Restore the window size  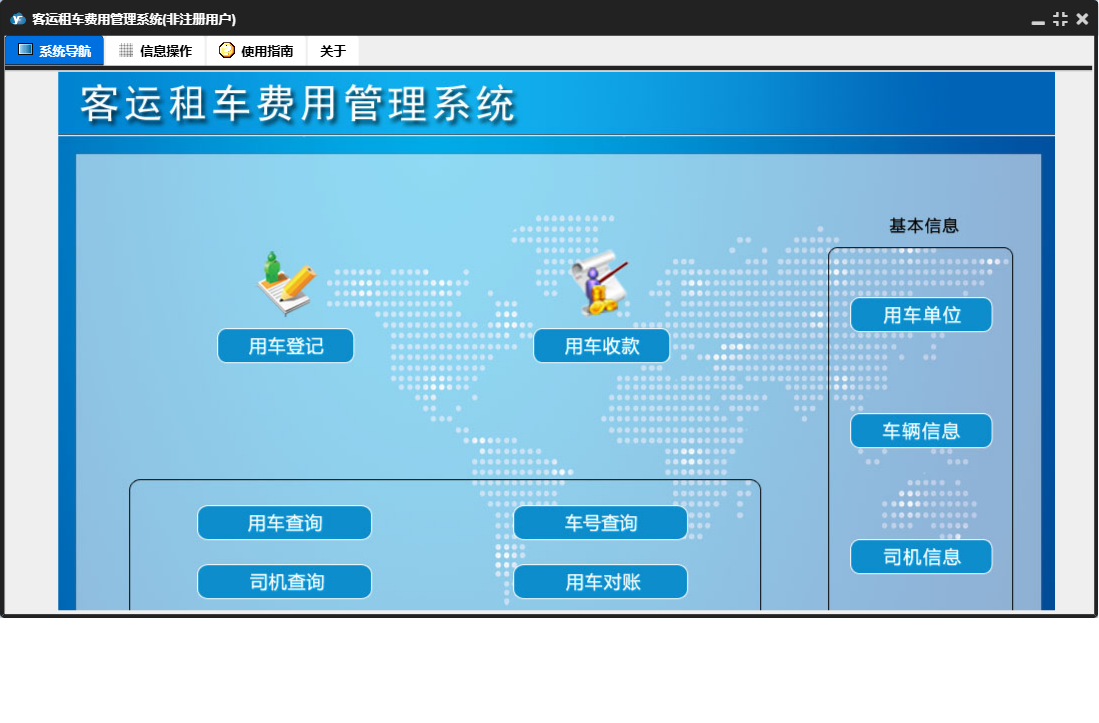coord(1060,19)
